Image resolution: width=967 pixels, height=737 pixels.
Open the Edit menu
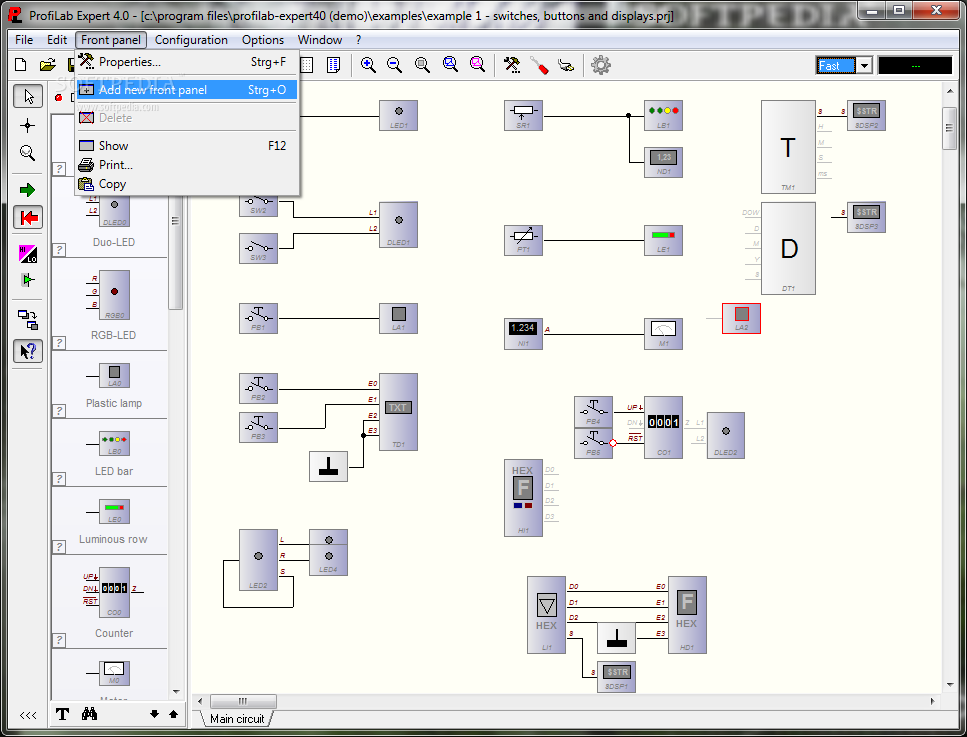pos(57,39)
